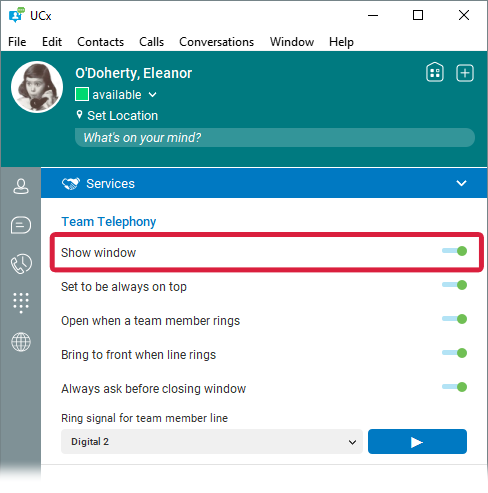Open the Conversations menu

click(216, 42)
